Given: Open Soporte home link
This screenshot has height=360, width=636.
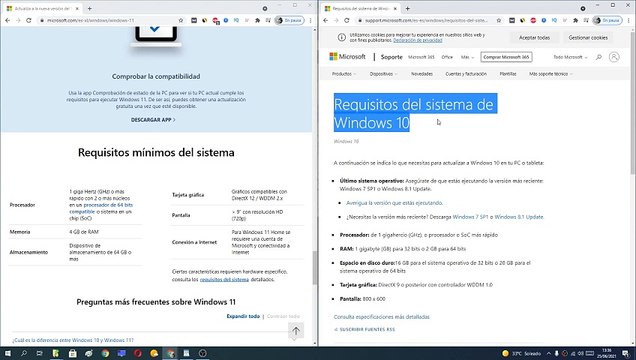Looking at the screenshot, I should [x=391, y=57].
